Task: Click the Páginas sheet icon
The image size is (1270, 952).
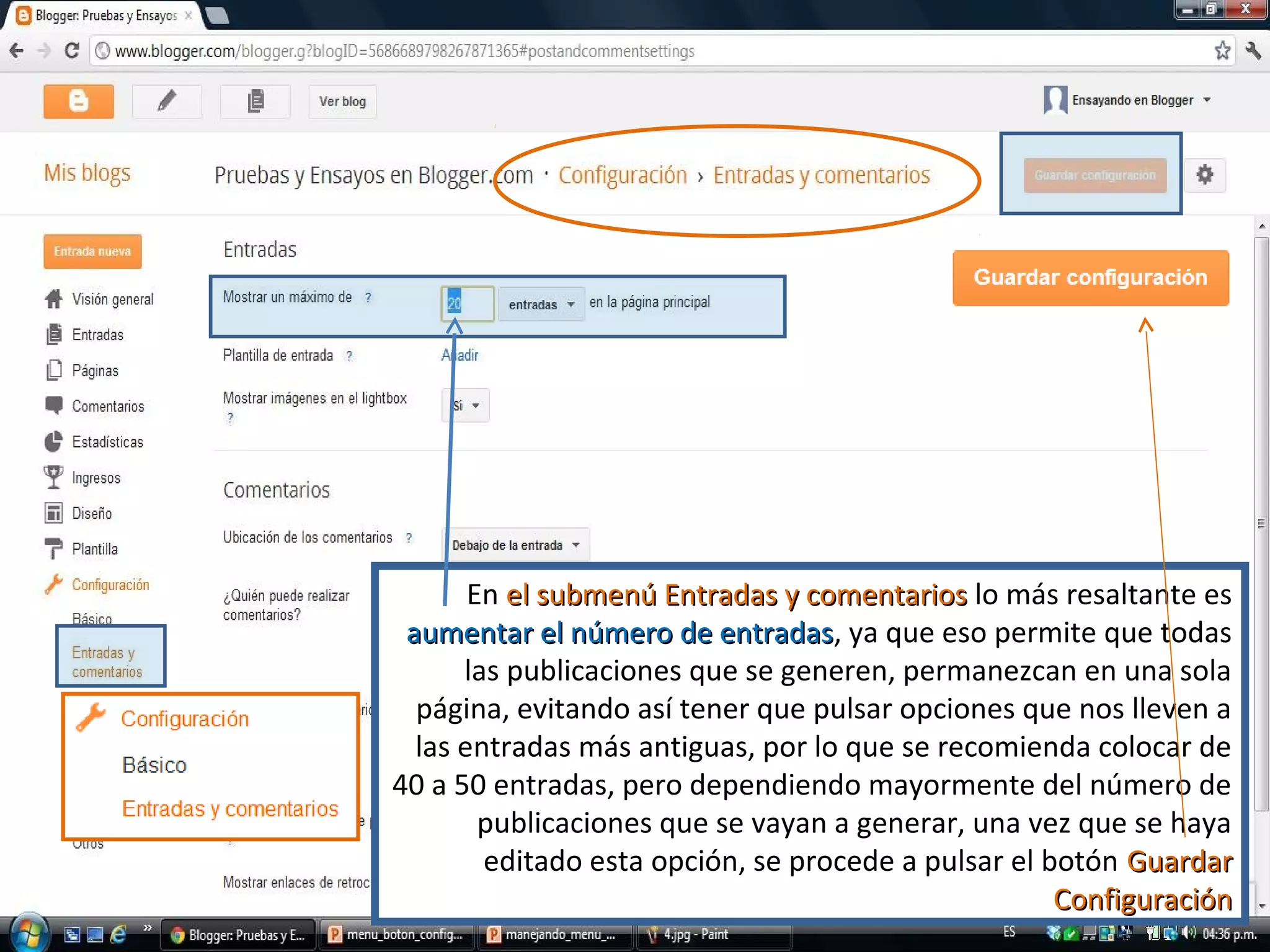Action: (54, 370)
